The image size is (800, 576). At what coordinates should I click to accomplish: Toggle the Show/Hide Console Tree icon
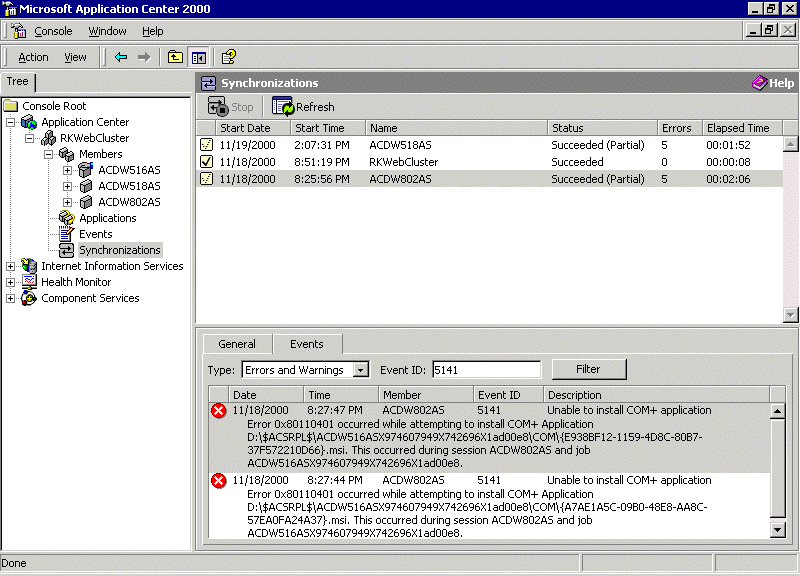[198, 58]
